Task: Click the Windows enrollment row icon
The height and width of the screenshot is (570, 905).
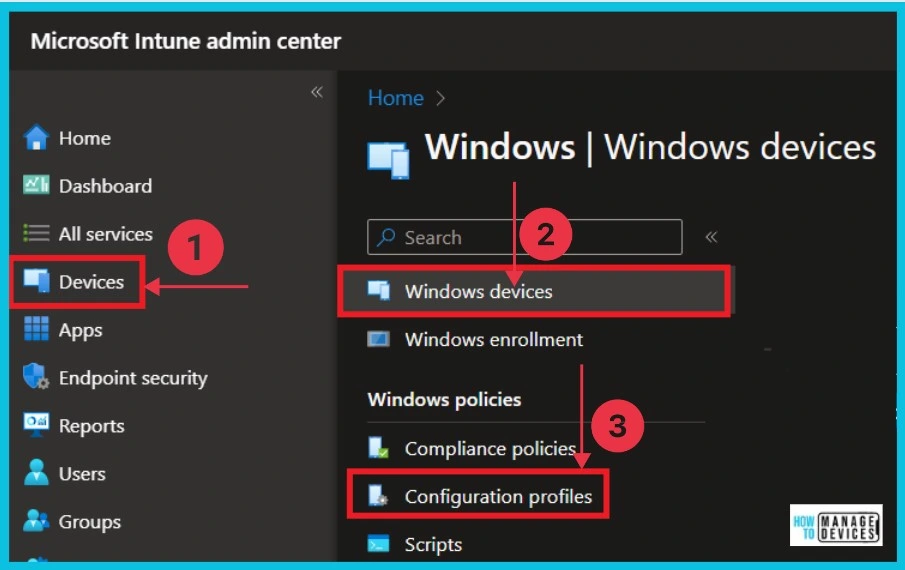Action: coord(379,339)
